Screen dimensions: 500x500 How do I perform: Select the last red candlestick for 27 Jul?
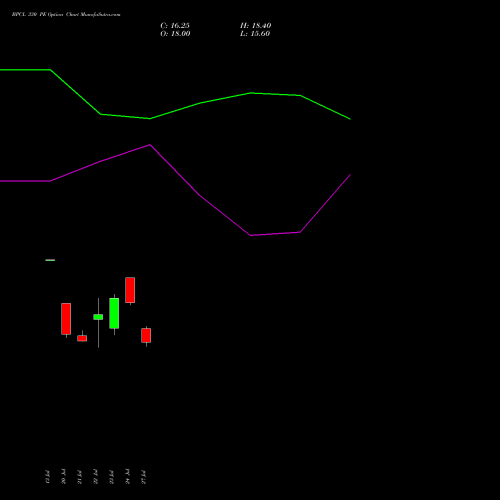pyautogui.click(x=146, y=335)
